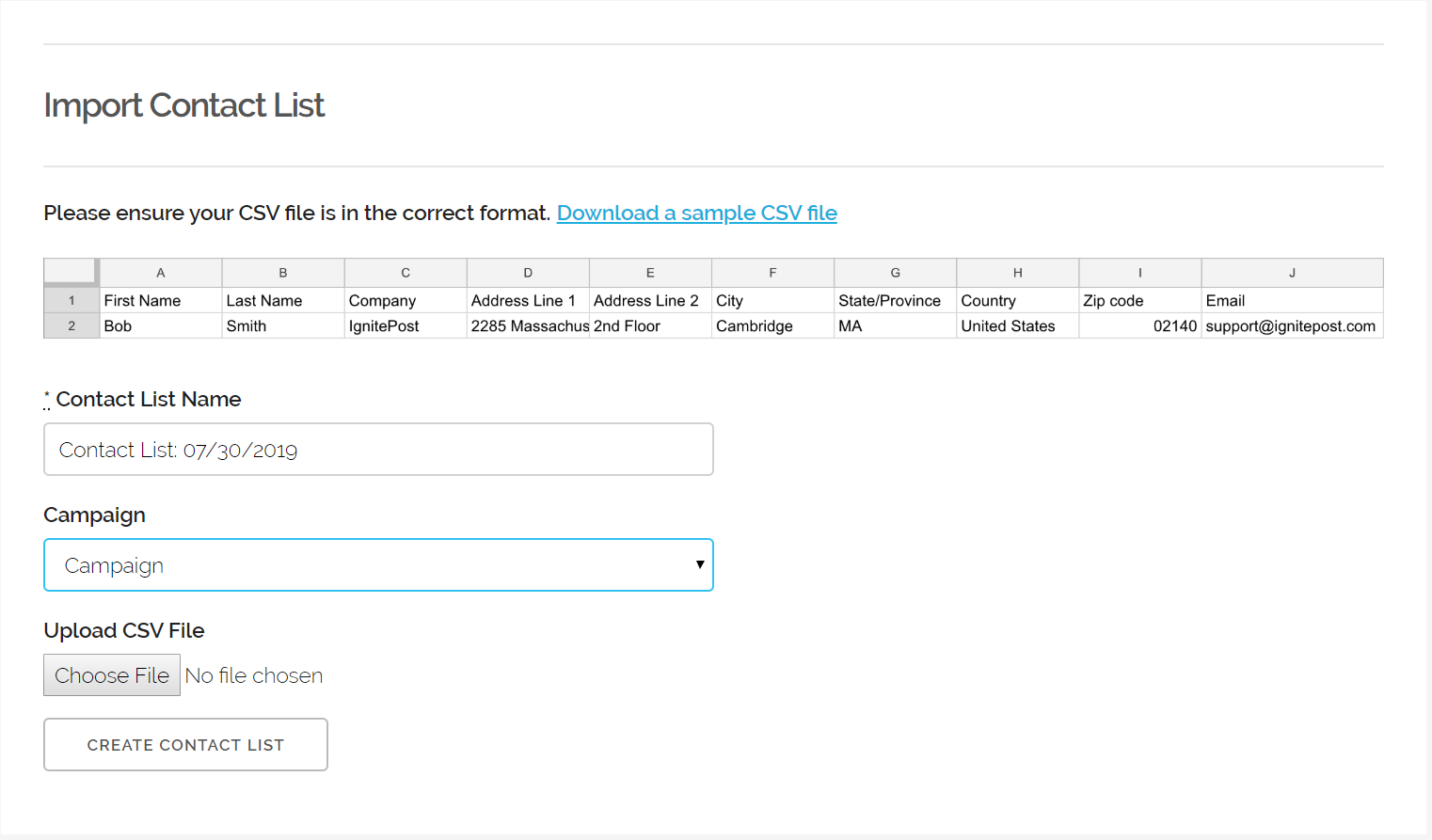Click the 'First Name' header cell
The width and height of the screenshot is (1432, 840).
[x=161, y=300]
